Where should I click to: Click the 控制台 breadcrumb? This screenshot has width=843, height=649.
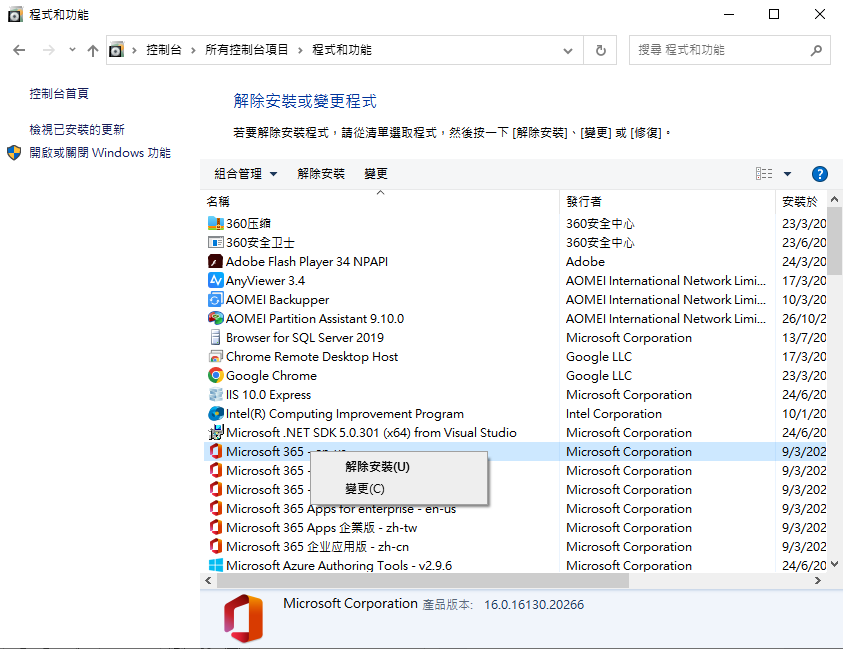(x=163, y=50)
